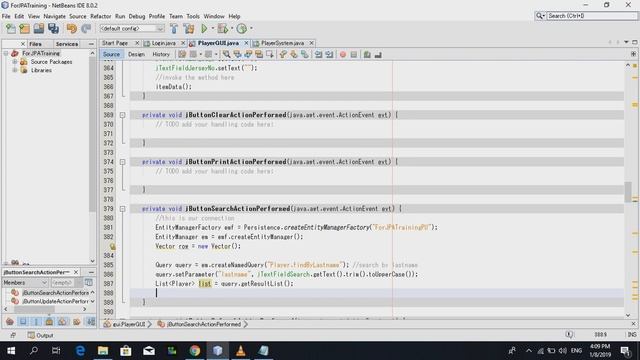This screenshot has height=360, width=640.
Task: Click the Profile Project icon
Action: point(242,29)
